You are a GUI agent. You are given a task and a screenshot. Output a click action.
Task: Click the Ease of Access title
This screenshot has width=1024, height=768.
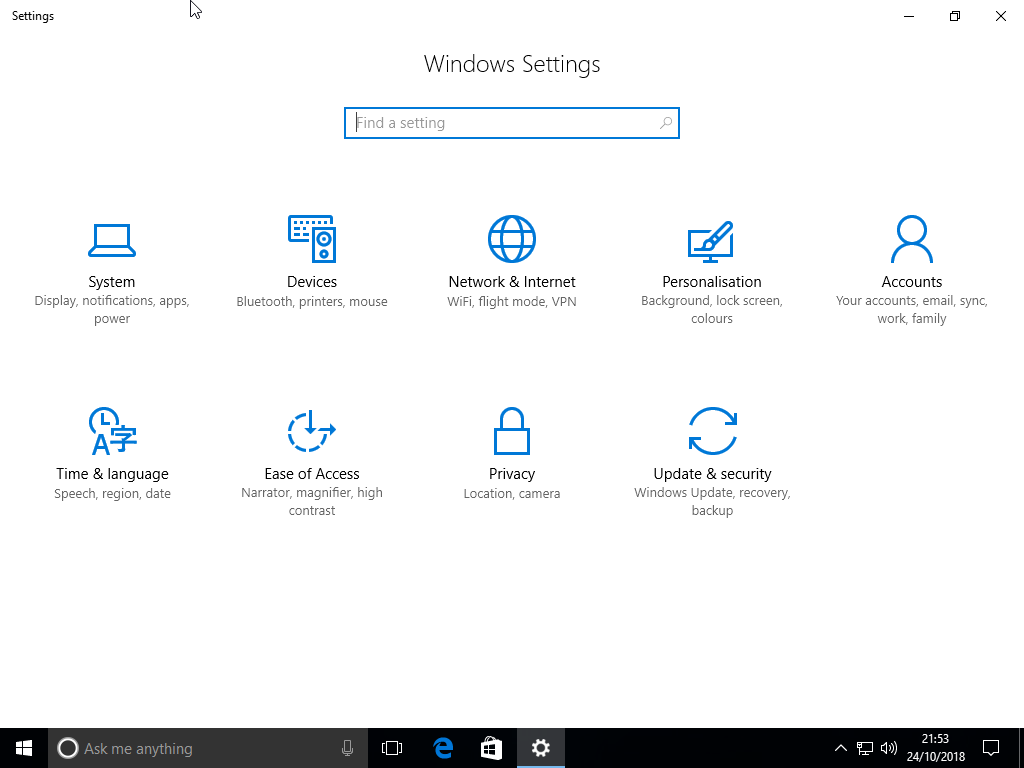pos(312,473)
